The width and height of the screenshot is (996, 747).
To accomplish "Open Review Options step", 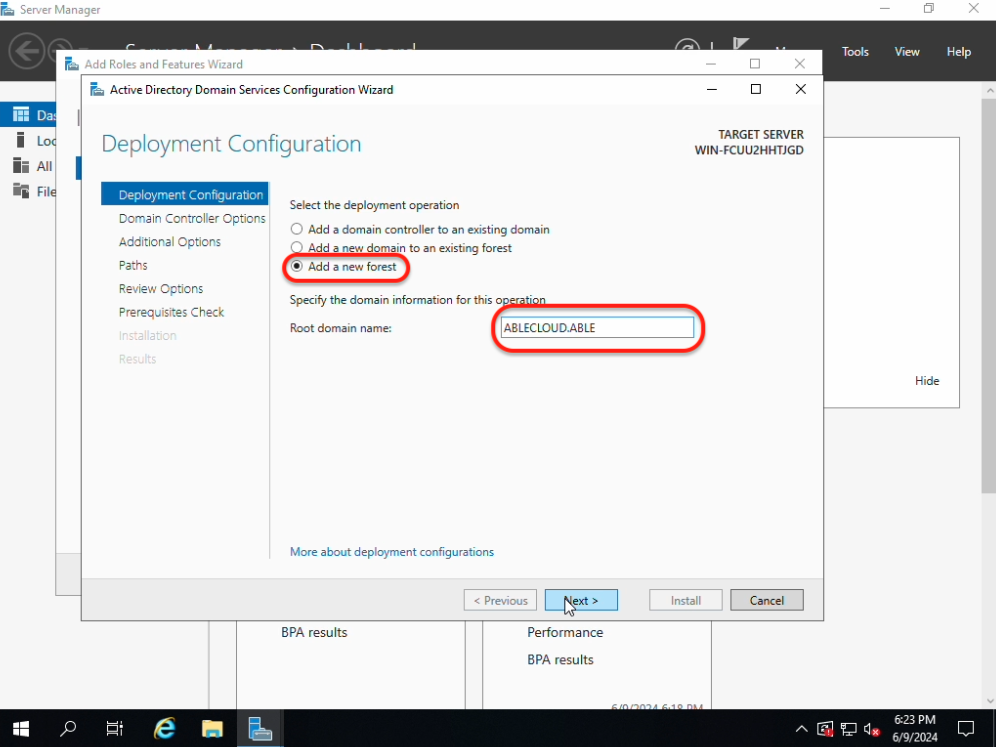I will (161, 289).
